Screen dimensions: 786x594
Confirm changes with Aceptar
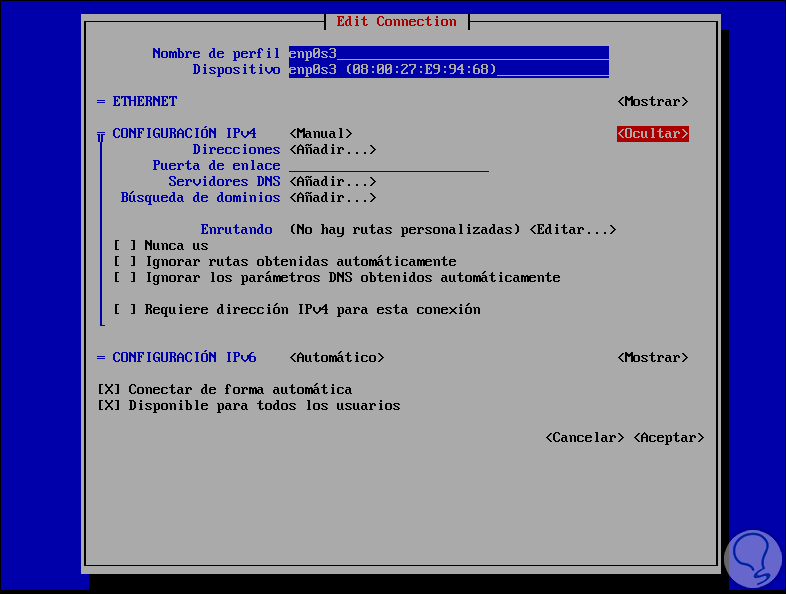[x=669, y=438]
